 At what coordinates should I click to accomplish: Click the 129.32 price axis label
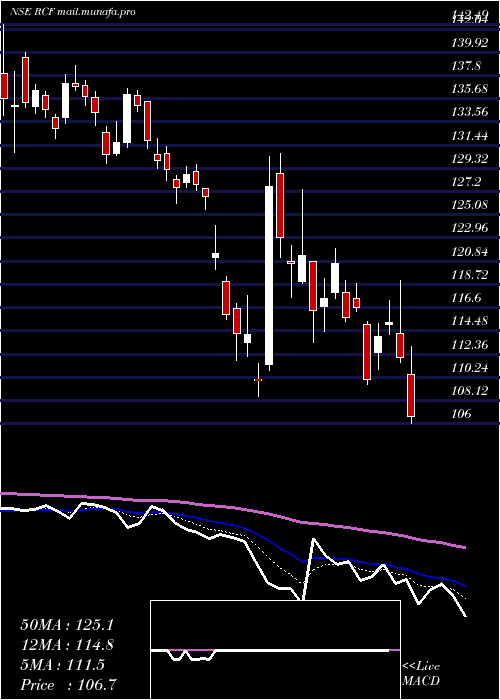[x=469, y=158]
